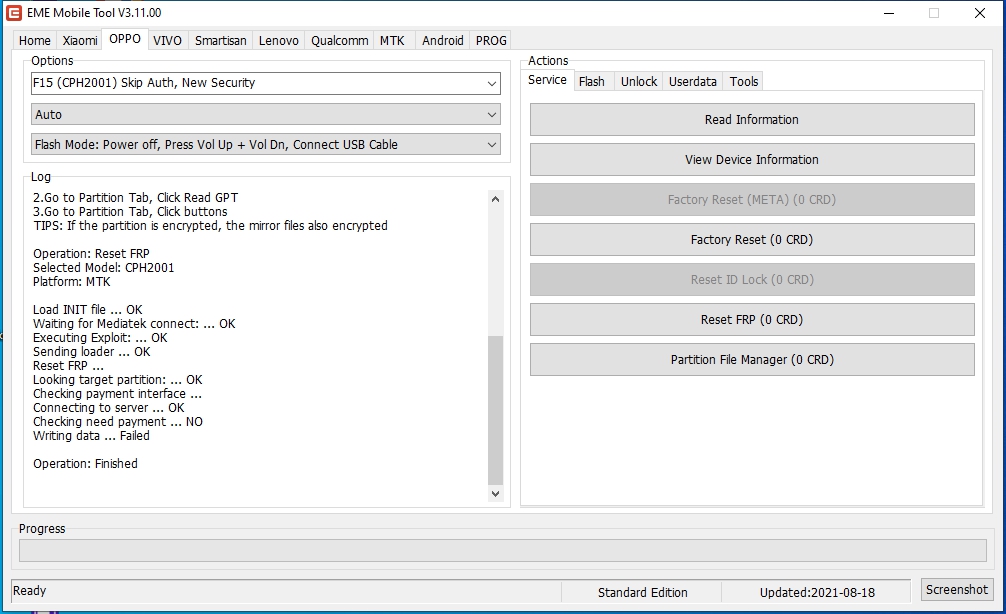The width and height of the screenshot is (1006, 614).
Task: Click the Read Information button
Action: (752, 119)
